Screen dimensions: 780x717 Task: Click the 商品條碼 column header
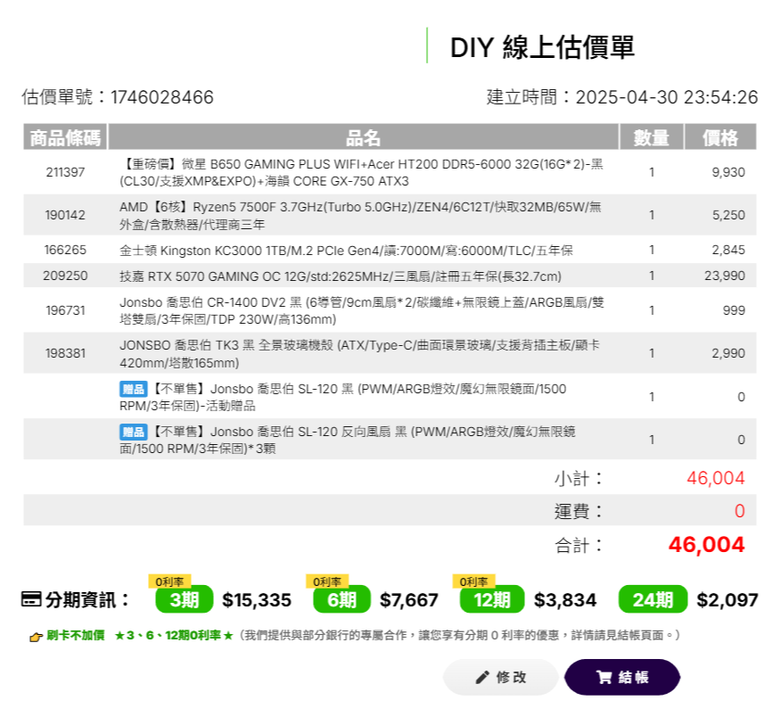point(65,137)
